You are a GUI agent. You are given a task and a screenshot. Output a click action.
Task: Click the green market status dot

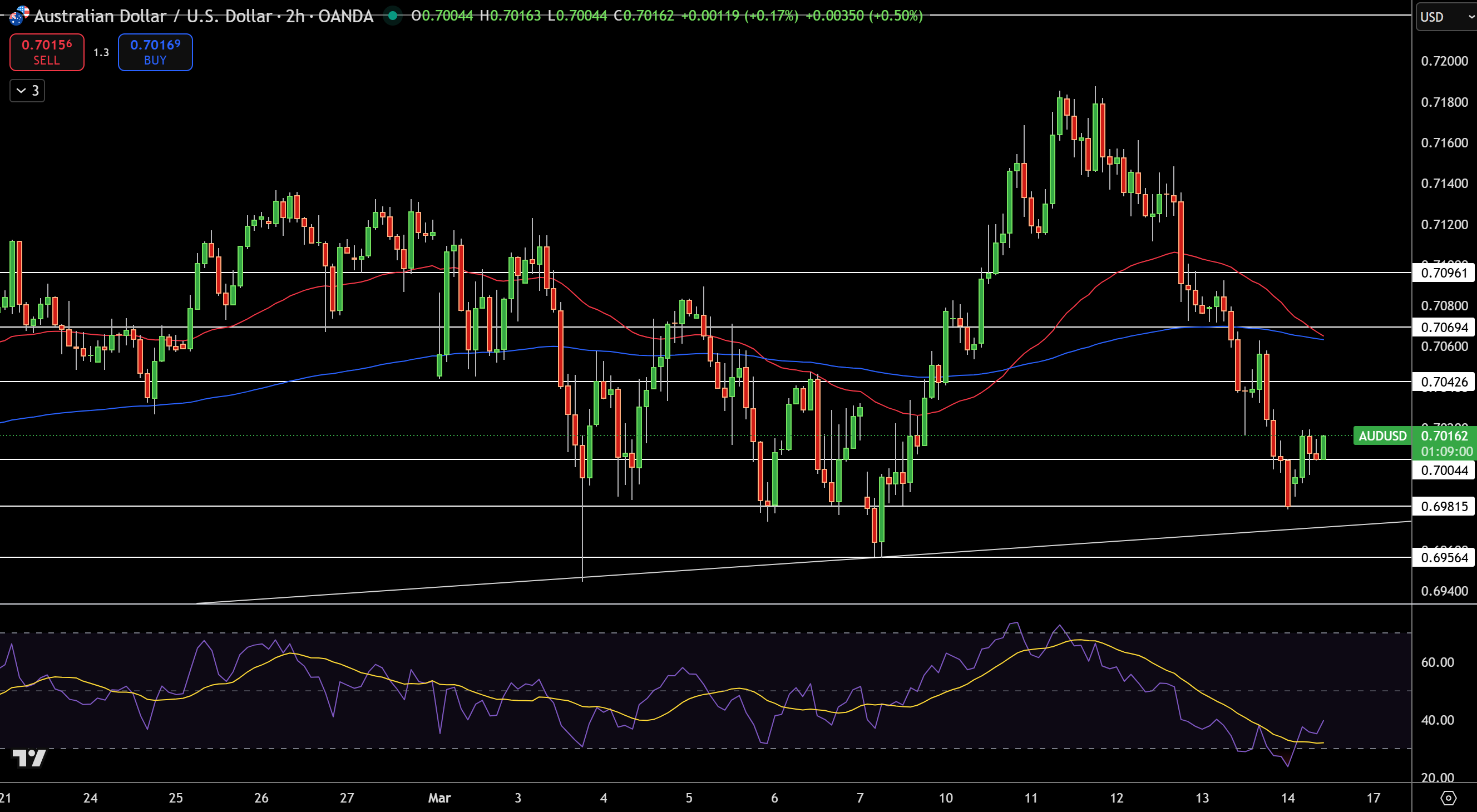click(x=393, y=16)
